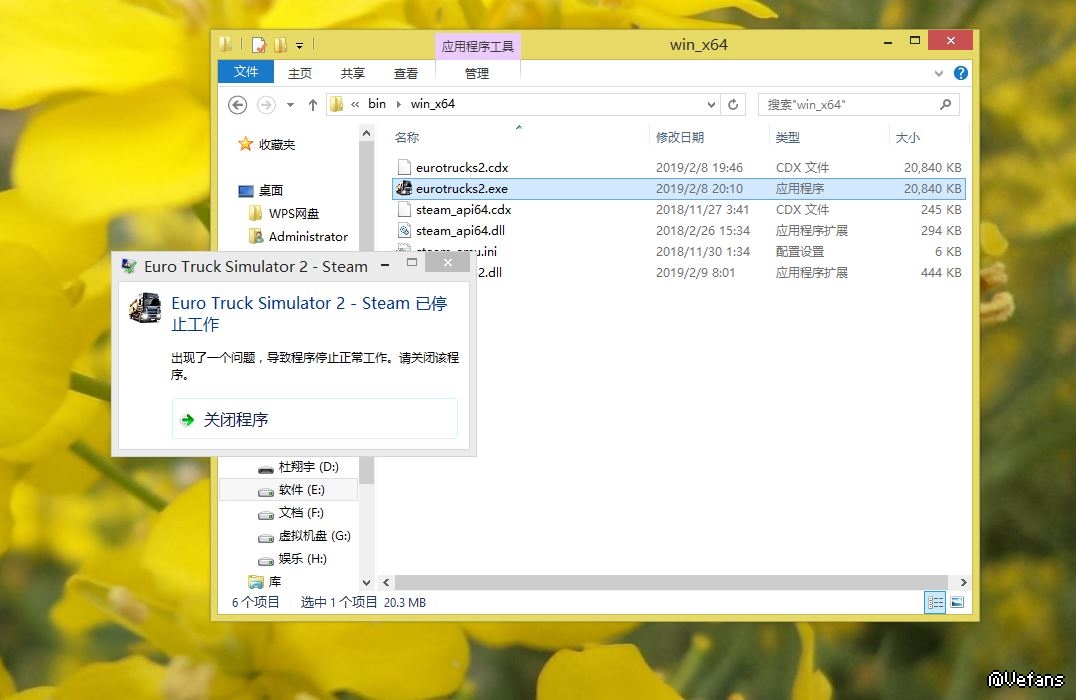The height and width of the screenshot is (700, 1076).
Task: Expand the ribbon with chevron arrow
Action: click(939, 73)
